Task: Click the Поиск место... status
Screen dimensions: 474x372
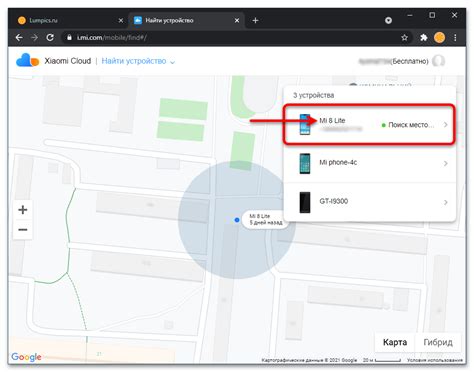Action: 408,125
